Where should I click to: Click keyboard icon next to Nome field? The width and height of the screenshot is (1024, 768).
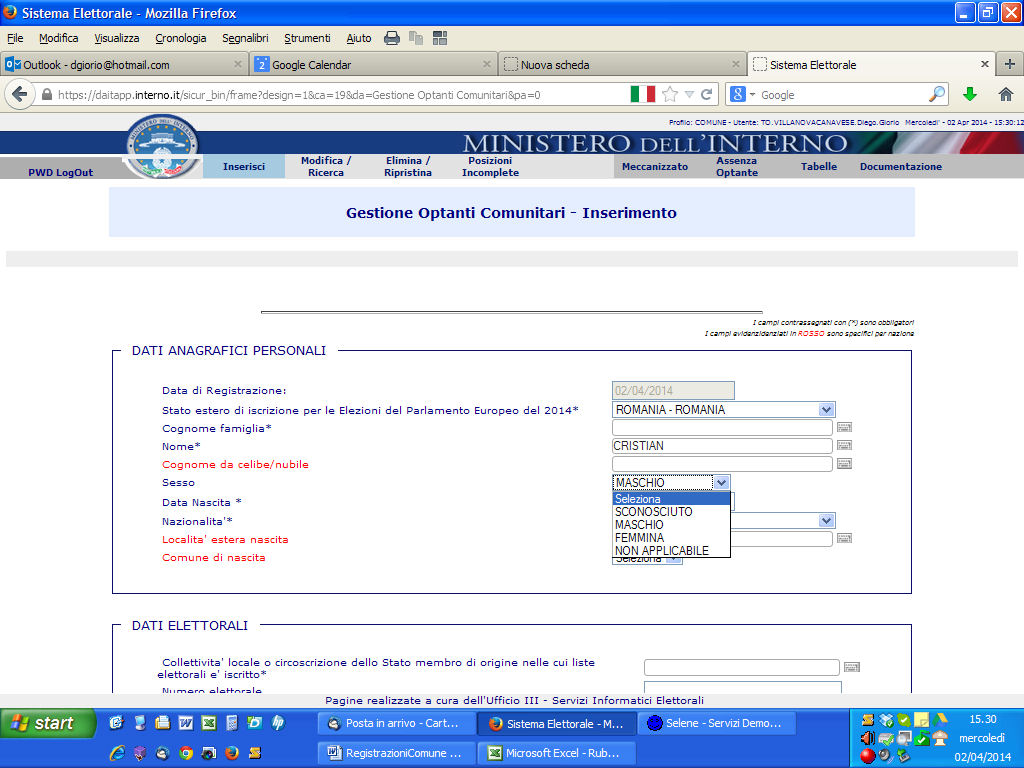click(x=844, y=446)
